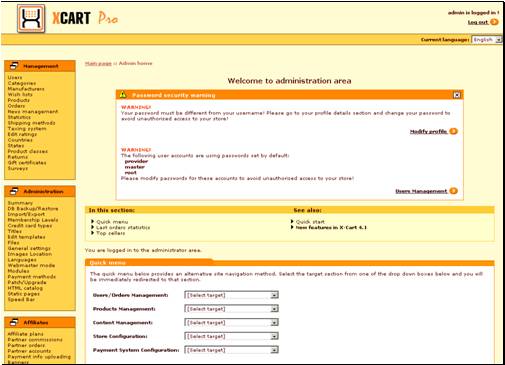Open the Payment System Configuration dropdown
This screenshot has height=365, width=505.
232,350
